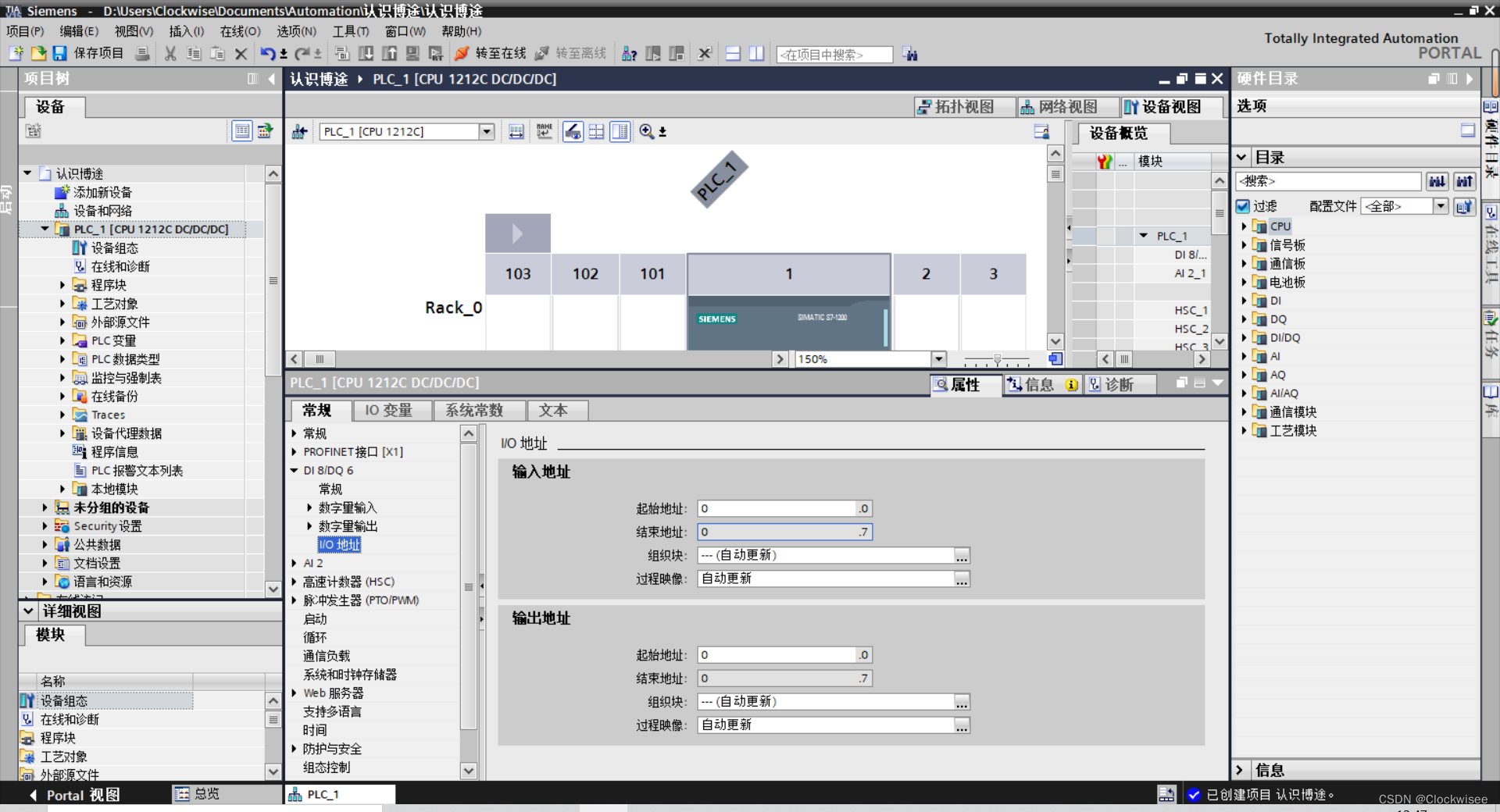Toggle show page breaks icon in device toolbar
Screen dimensions: 1500x812
coord(596,131)
